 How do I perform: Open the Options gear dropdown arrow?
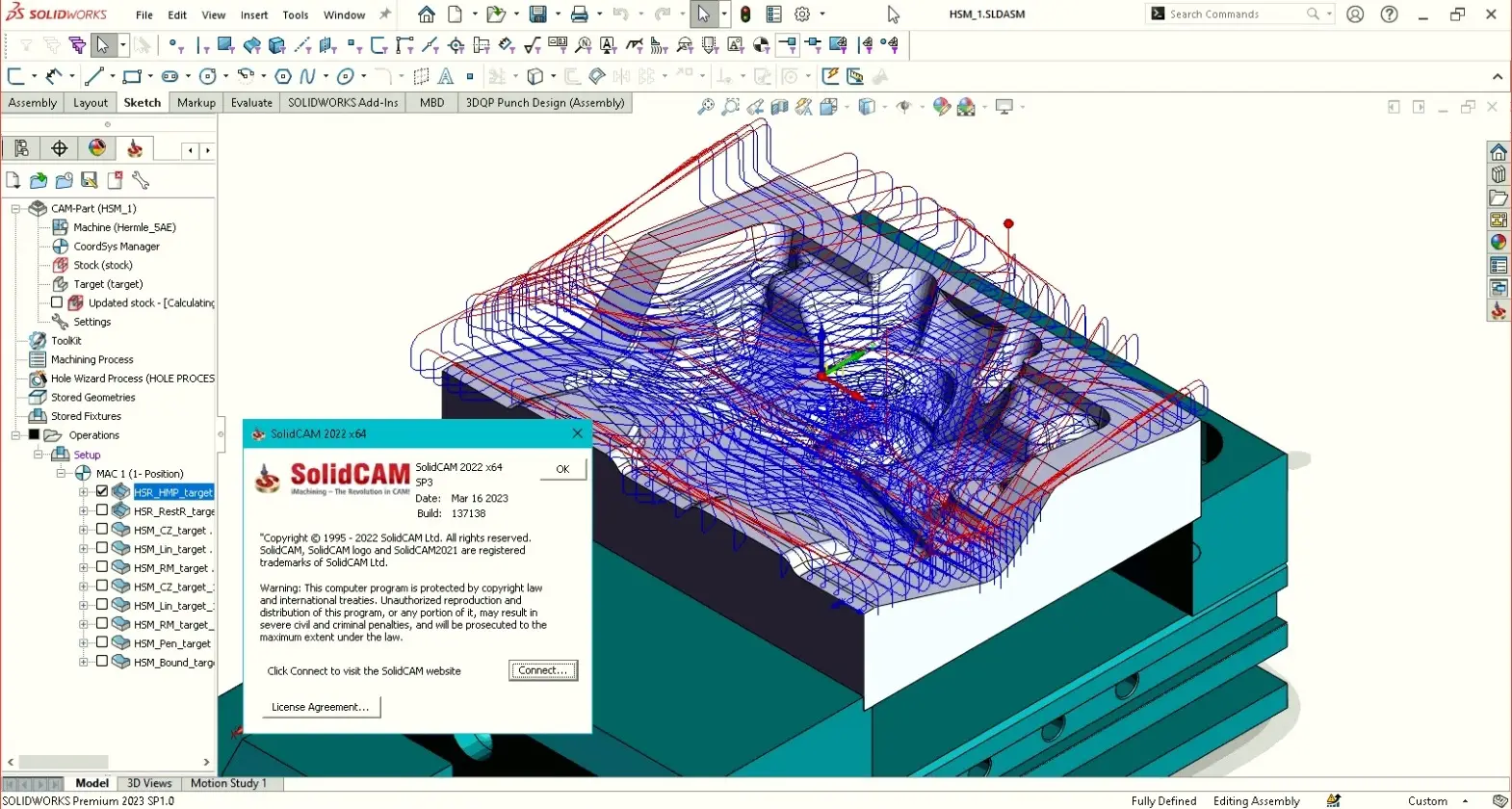click(x=821, y=14)
